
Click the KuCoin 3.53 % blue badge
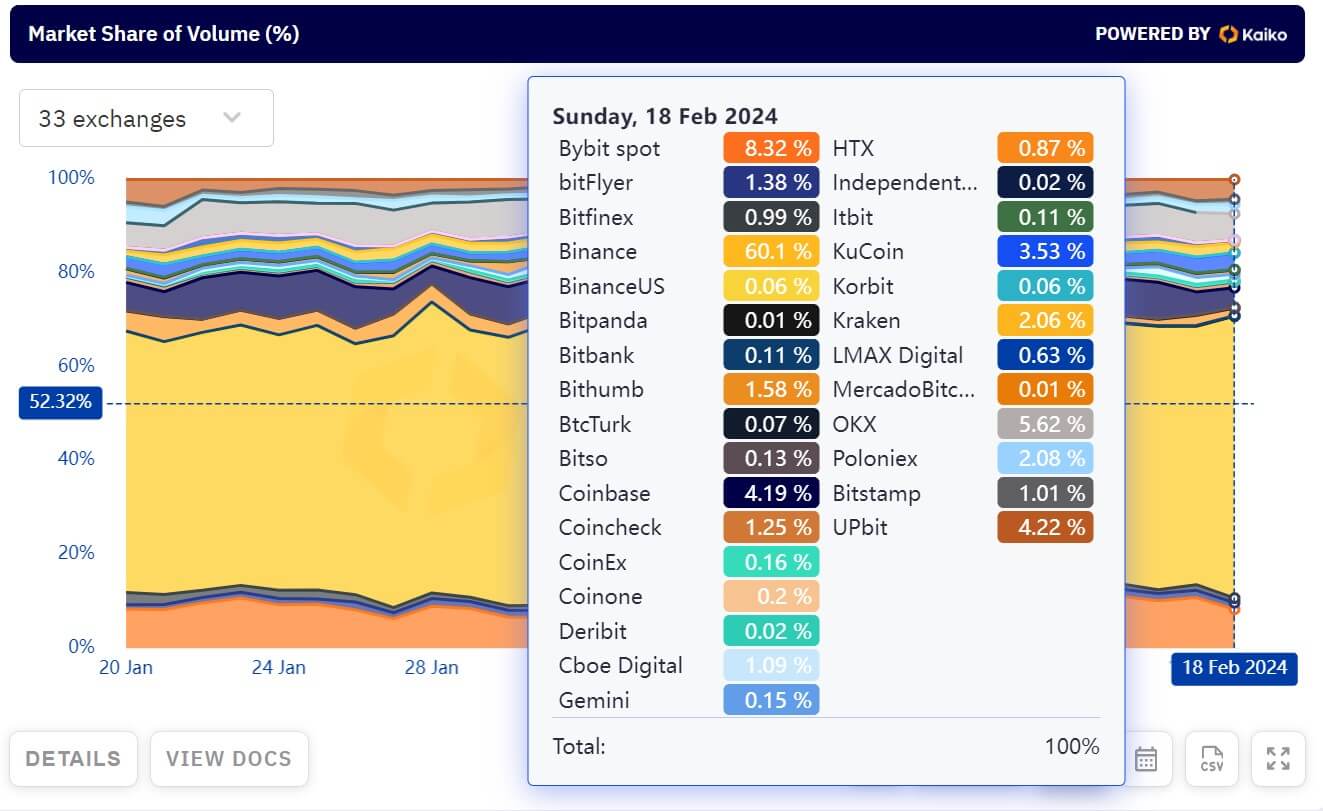(x=1045, y=252)
